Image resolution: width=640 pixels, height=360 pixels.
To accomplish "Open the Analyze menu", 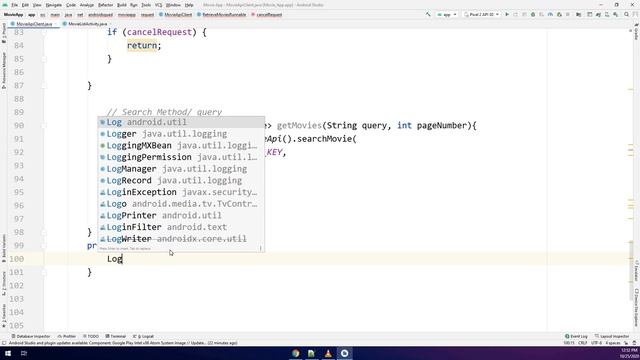I will pos(87,5).
